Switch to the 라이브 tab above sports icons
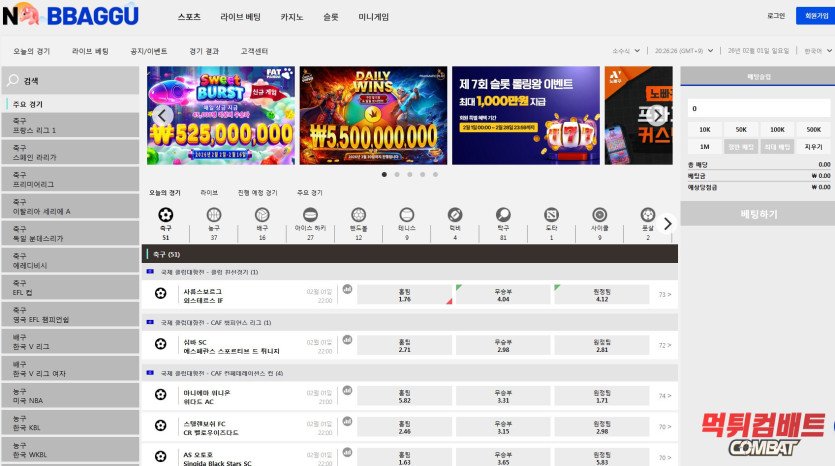The height and width of the screenshot is (466, 835). 209,192
